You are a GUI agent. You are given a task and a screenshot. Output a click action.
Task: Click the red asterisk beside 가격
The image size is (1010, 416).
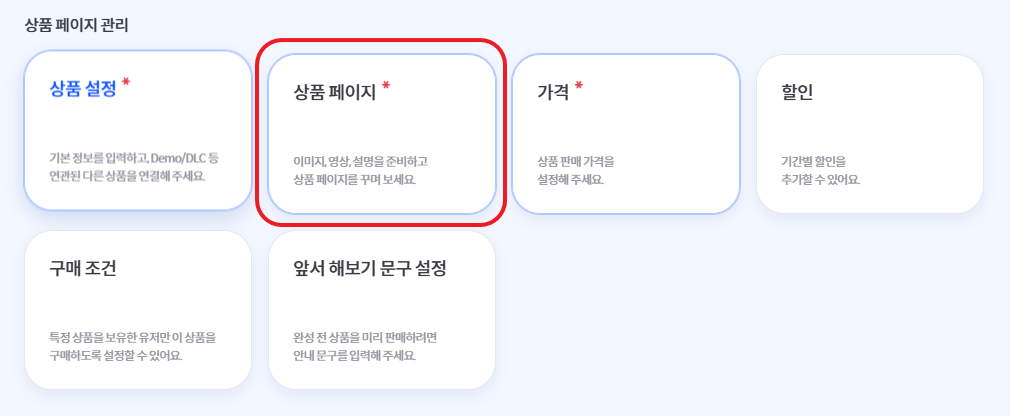click(x=578, y=87)
